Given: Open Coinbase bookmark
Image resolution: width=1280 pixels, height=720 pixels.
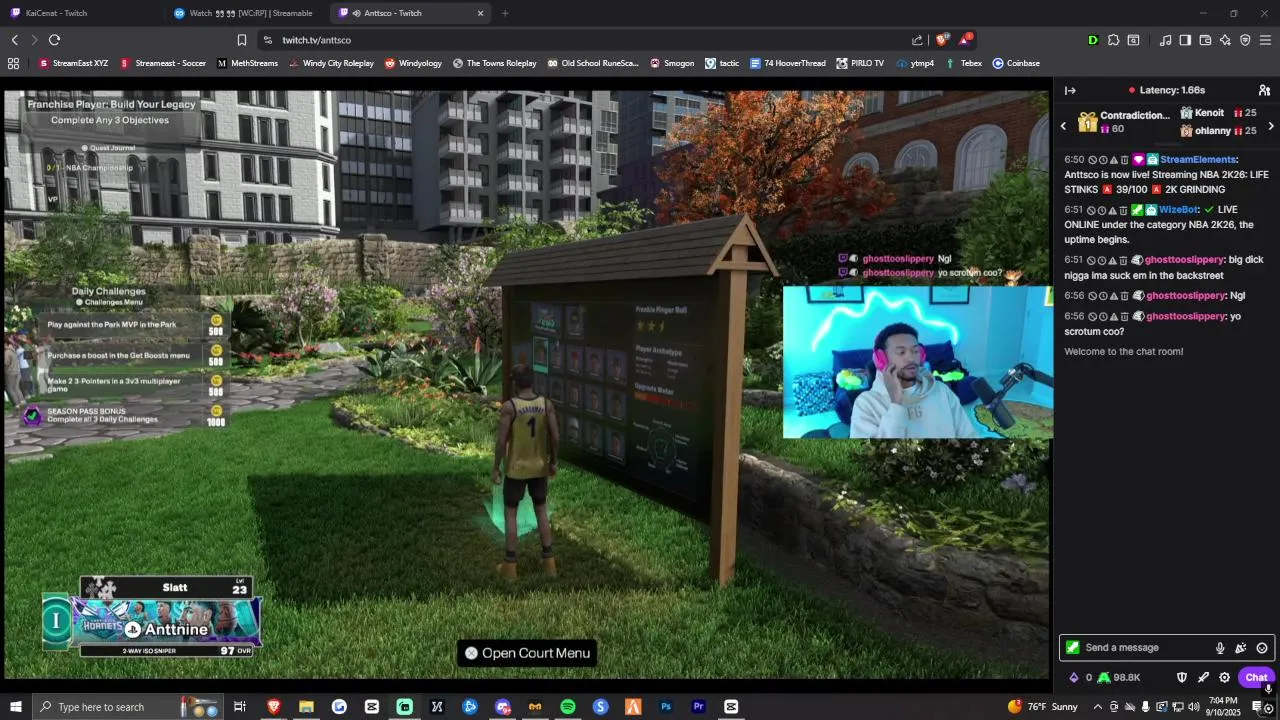Looking at the screenshot, I should click(x=1016, y=63).
